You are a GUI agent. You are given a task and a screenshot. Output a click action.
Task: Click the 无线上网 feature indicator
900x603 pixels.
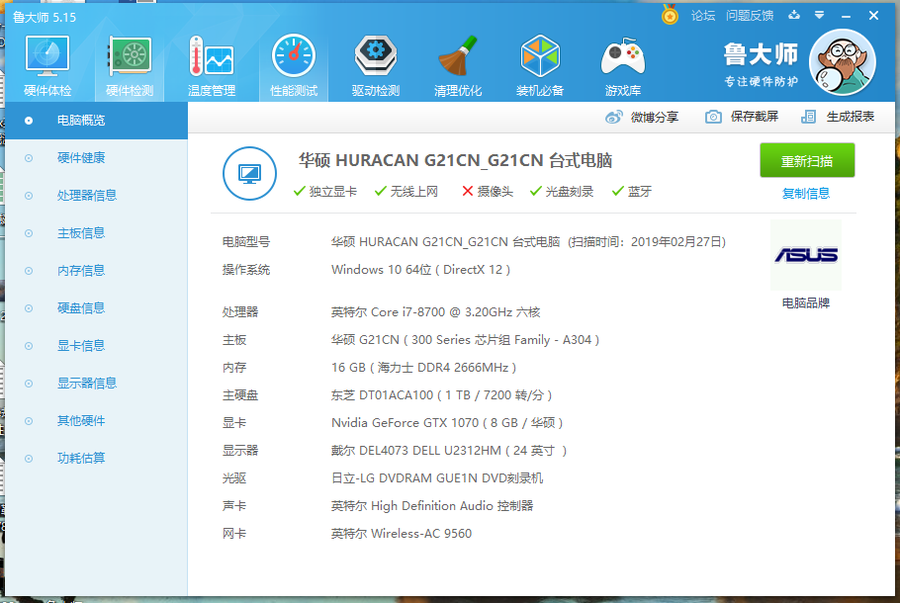[406, 192]
